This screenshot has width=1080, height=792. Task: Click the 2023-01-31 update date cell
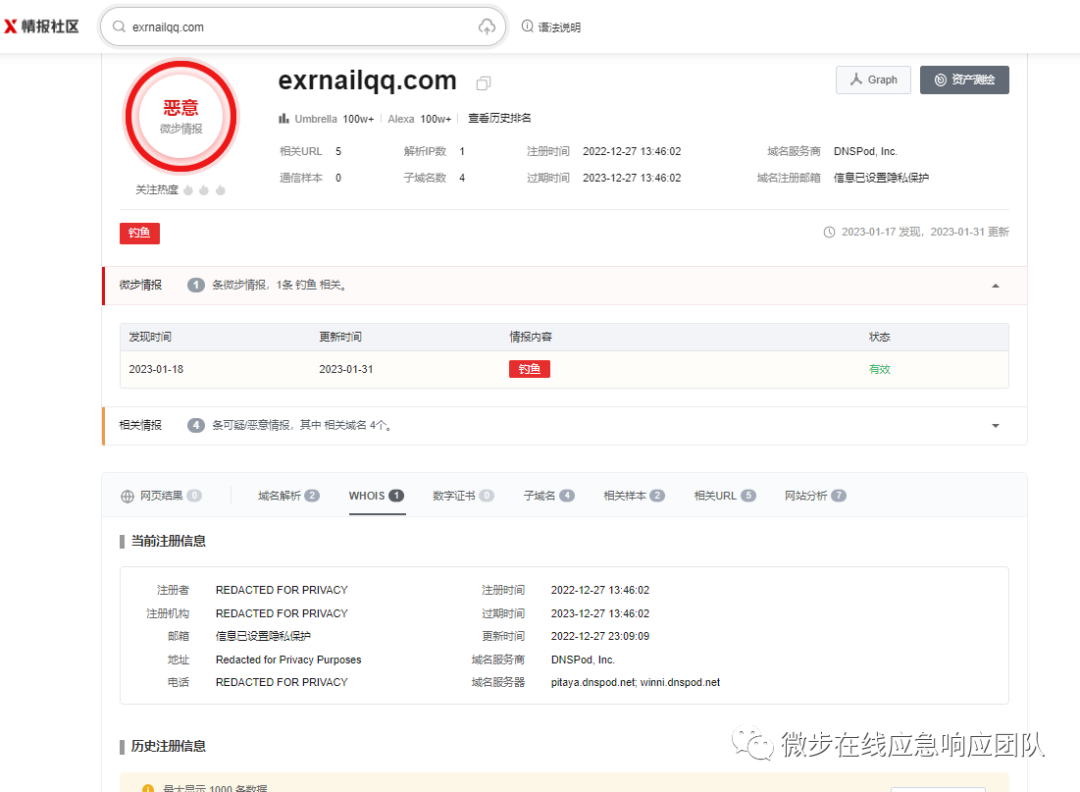tap(346, 369)
